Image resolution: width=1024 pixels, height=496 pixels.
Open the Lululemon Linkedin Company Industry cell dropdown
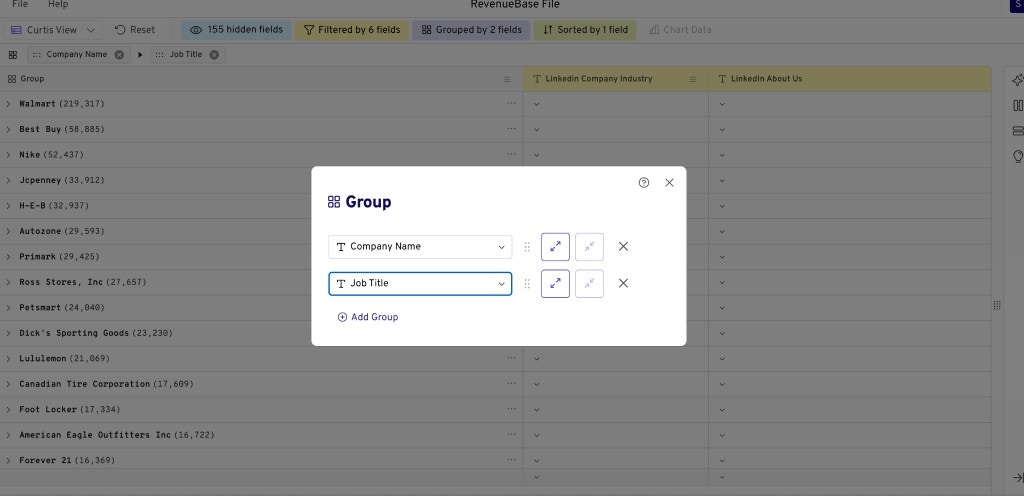tap(537, 358)
